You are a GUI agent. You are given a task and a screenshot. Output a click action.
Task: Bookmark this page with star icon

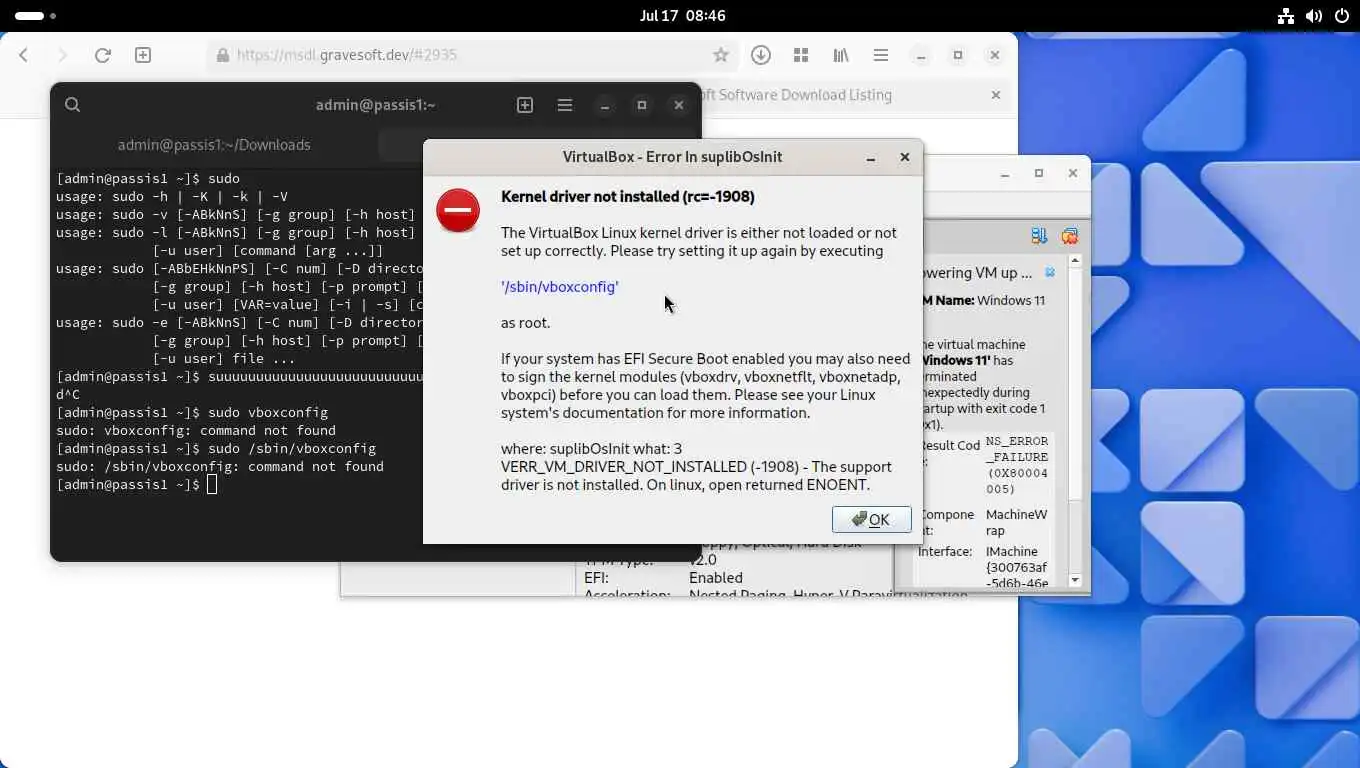(720, 55)
